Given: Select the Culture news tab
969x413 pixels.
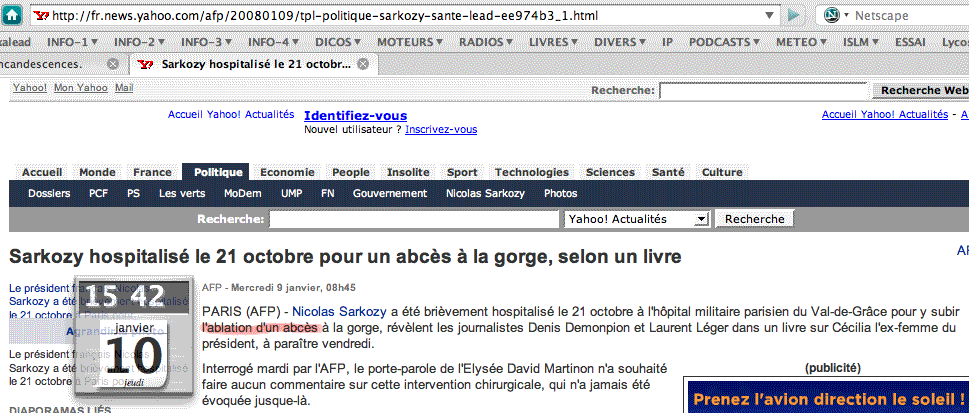Looking at the screenshot, I should [722, 172].
